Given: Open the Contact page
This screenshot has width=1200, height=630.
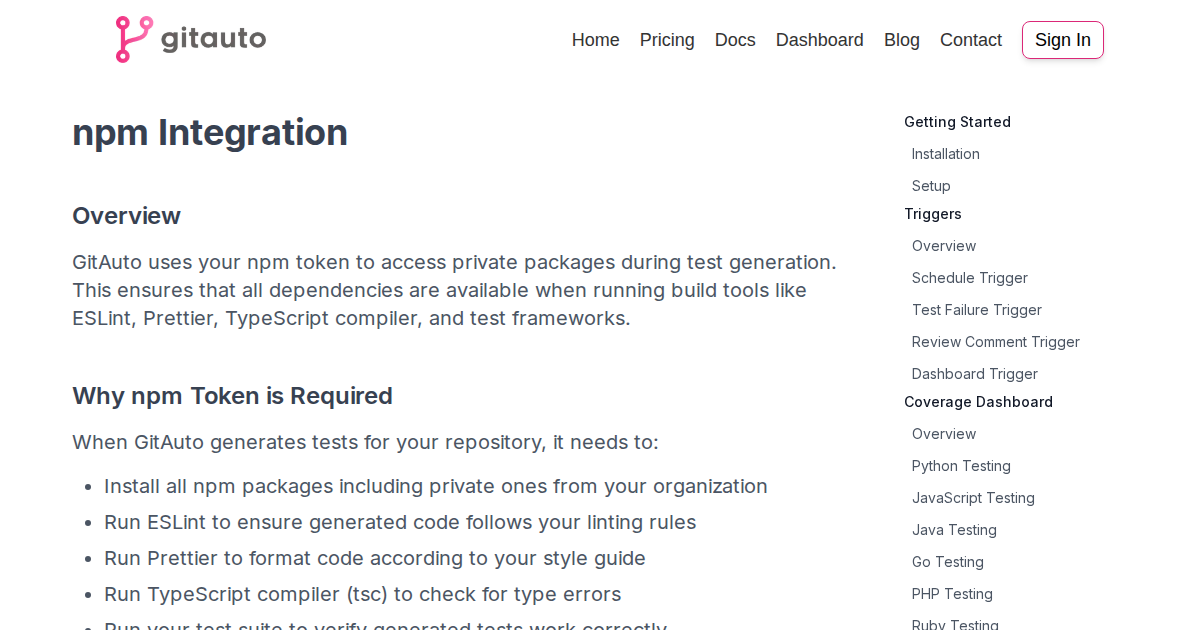Looking at the screenshot, I should 971,40.
